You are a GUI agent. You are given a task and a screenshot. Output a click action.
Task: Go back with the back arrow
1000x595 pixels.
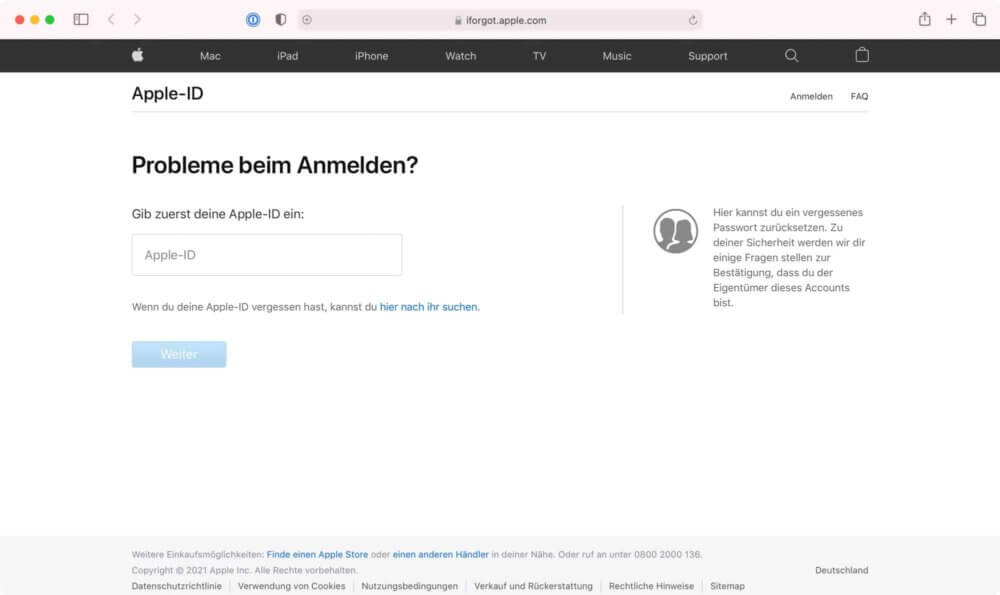tap(111, 20)
